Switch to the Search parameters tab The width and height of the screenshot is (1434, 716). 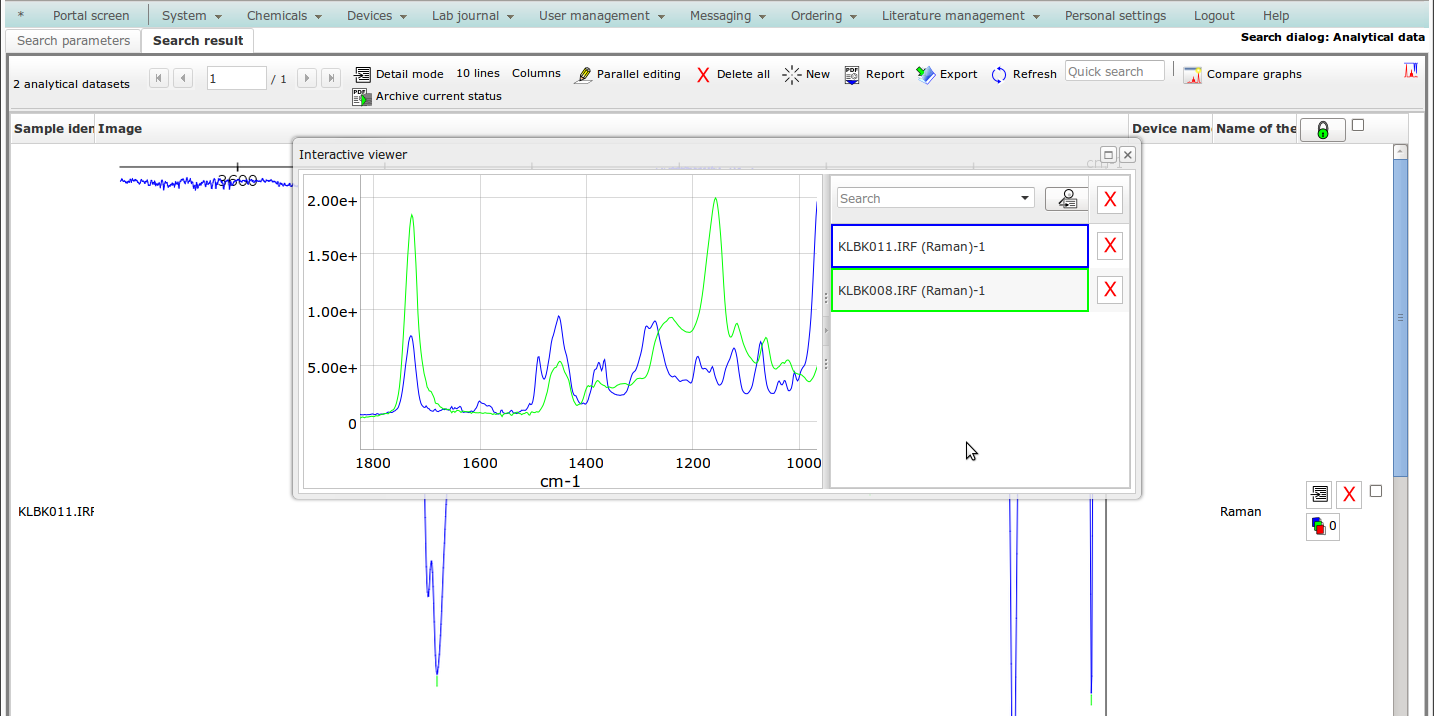[x=73, y=41]
